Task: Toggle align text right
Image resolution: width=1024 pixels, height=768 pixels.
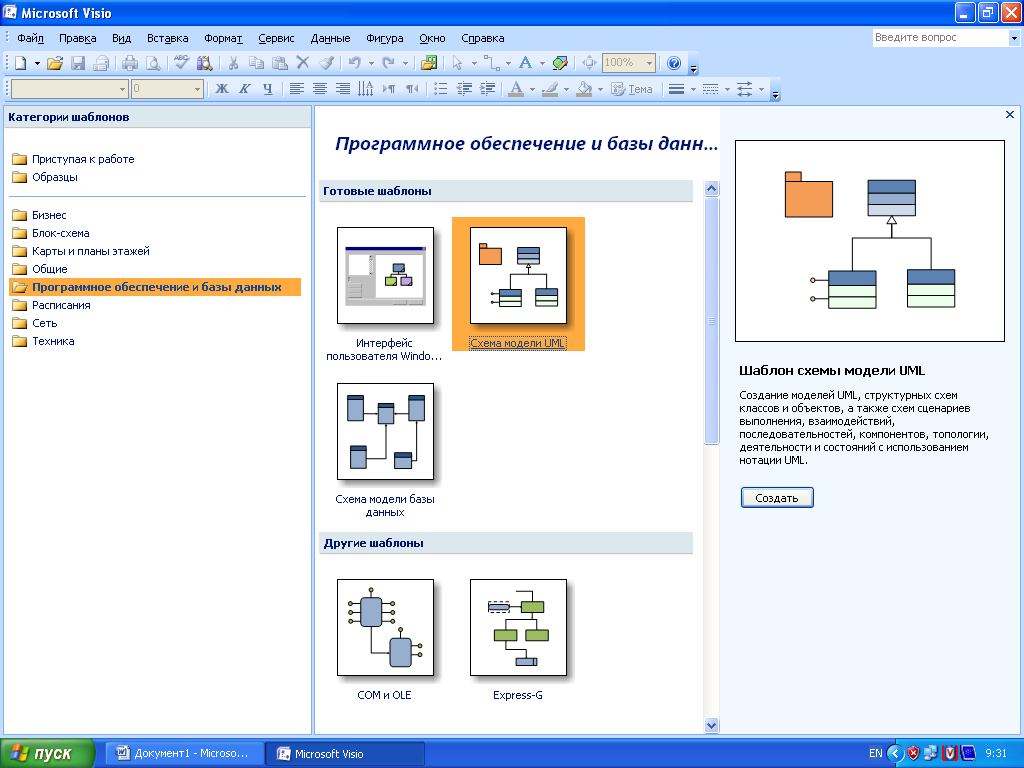Action: coord(343,89)
